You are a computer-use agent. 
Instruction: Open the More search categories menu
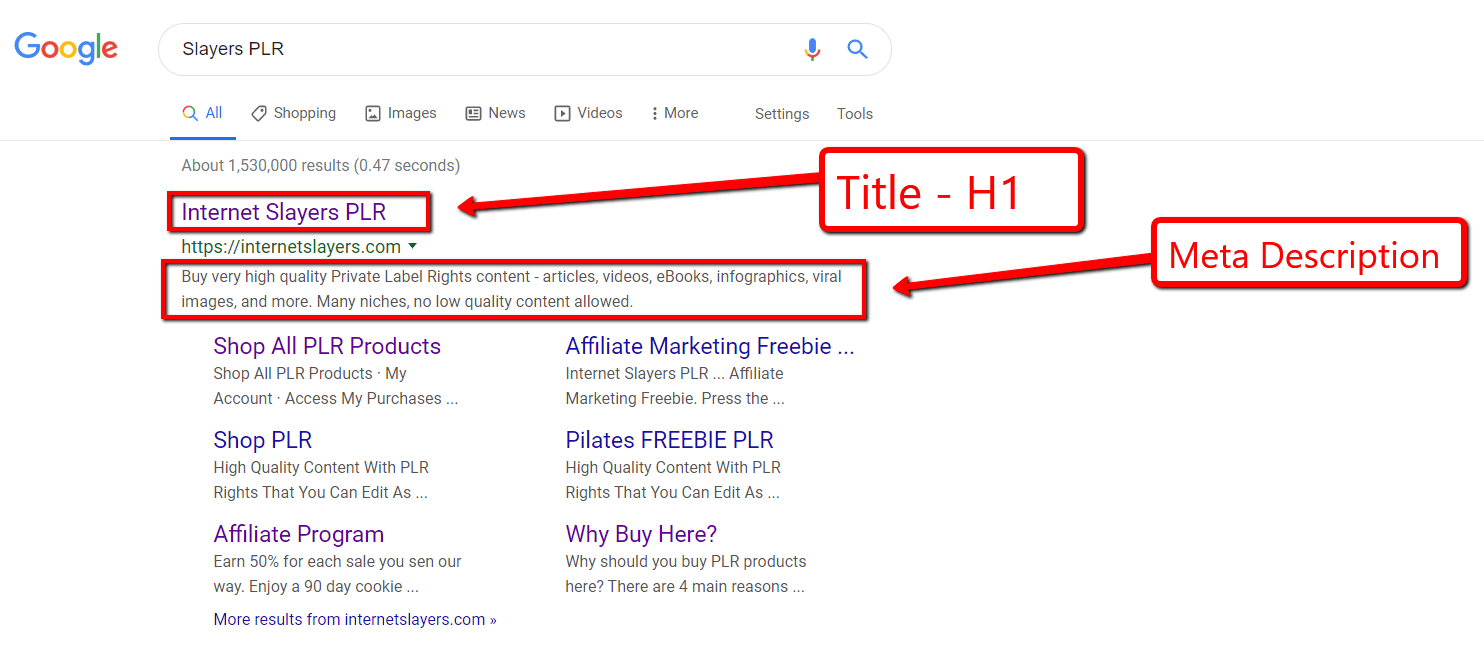pyautogui.click(x=674, y=113)
